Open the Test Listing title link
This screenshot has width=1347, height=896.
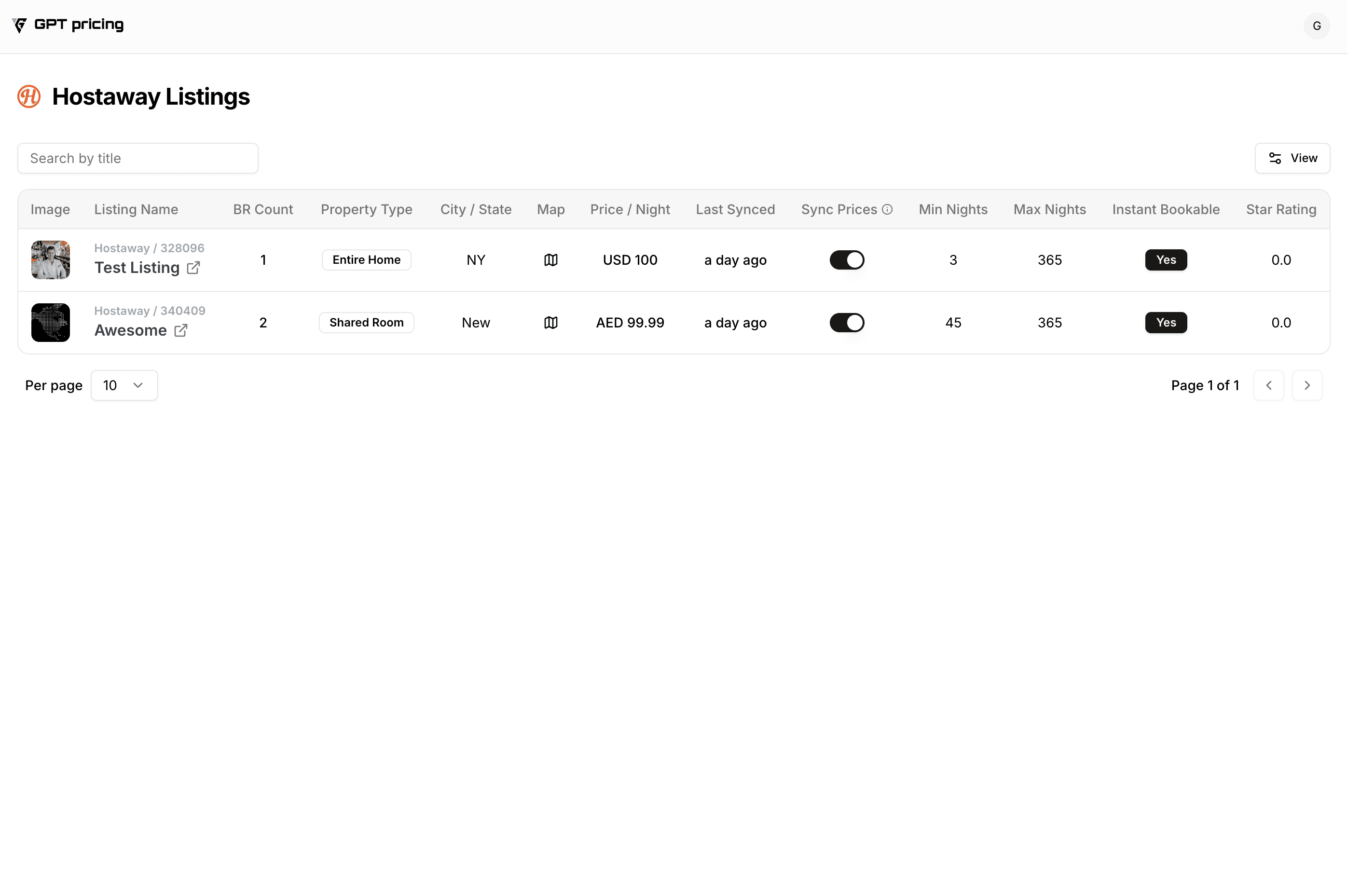tap(137, 268)
